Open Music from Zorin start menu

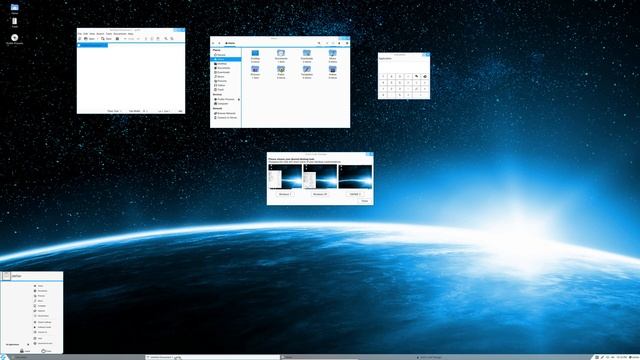(x=38, y=301)
